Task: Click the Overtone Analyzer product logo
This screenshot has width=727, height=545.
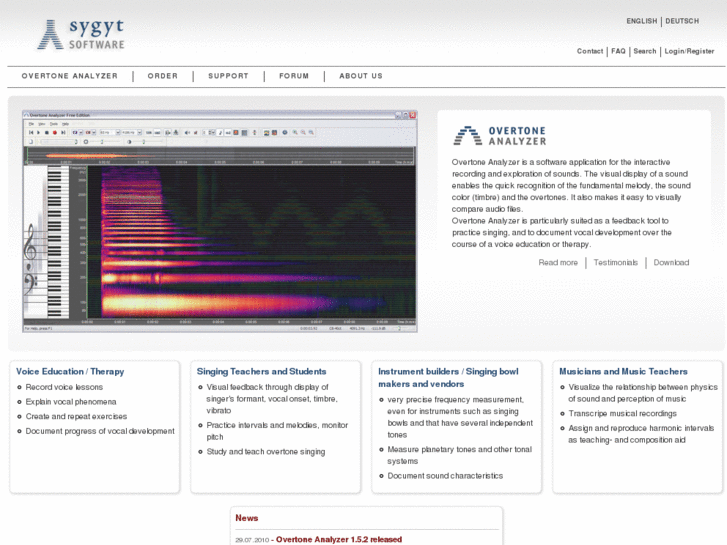Action: pos(499,136)
